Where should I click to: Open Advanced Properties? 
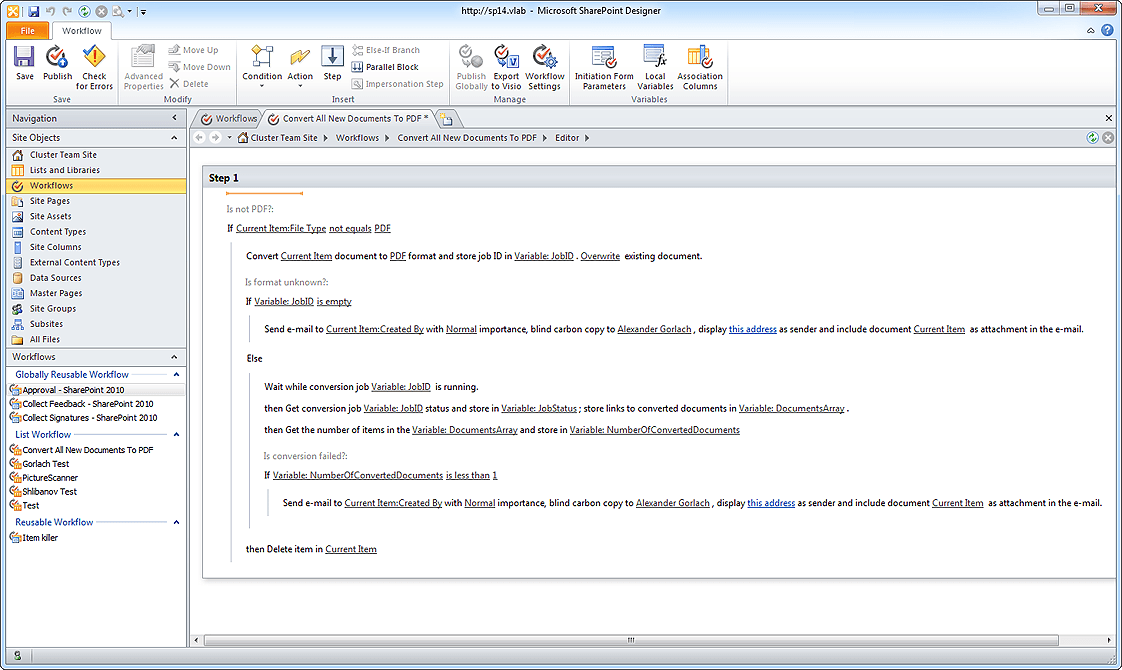point(143,67)
